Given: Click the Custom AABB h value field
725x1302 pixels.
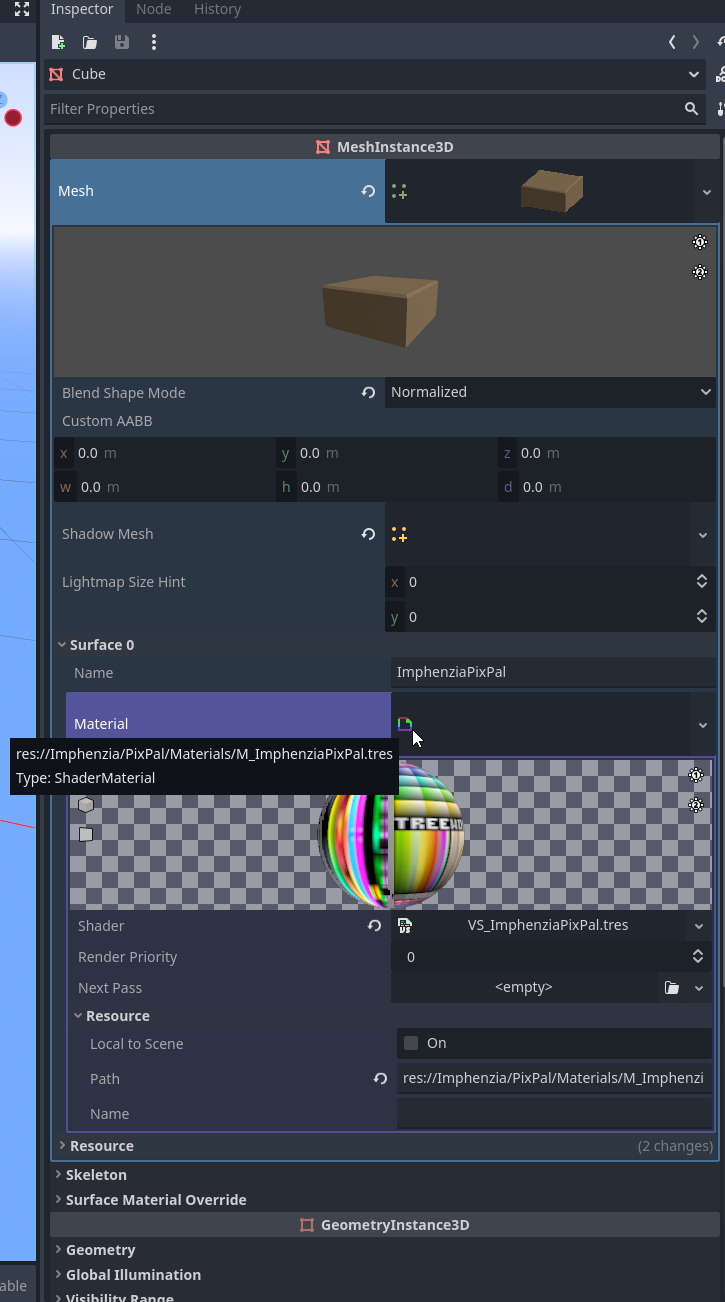Looking at the screenshot, I should 386,487.
